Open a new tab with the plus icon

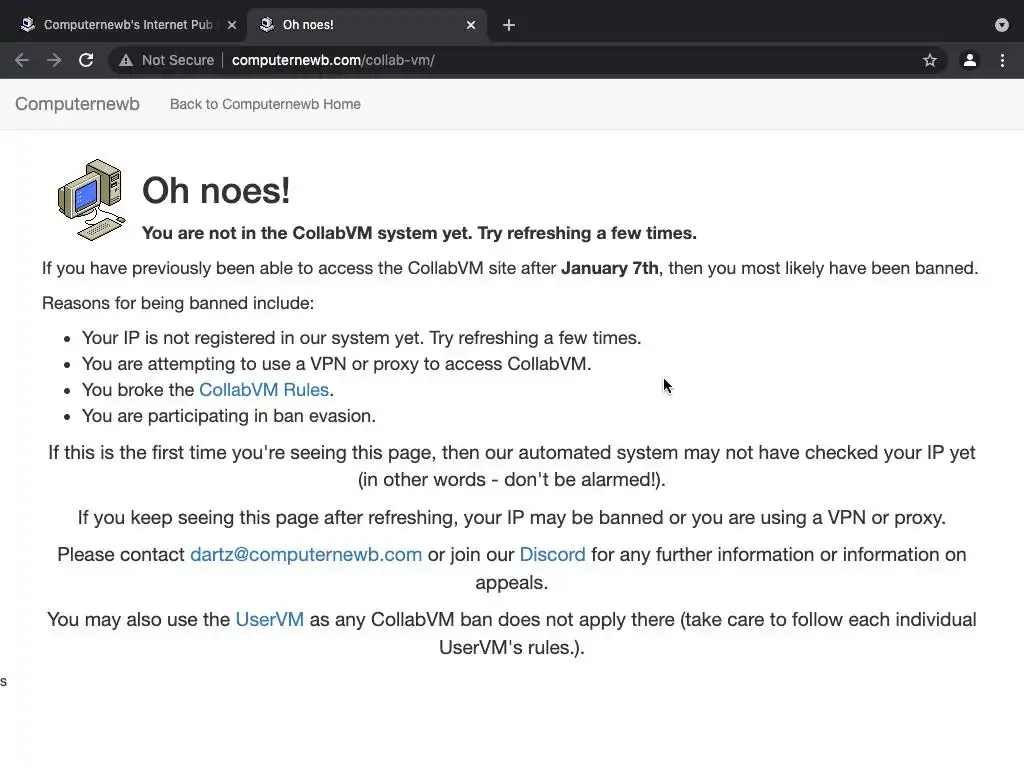509,25
